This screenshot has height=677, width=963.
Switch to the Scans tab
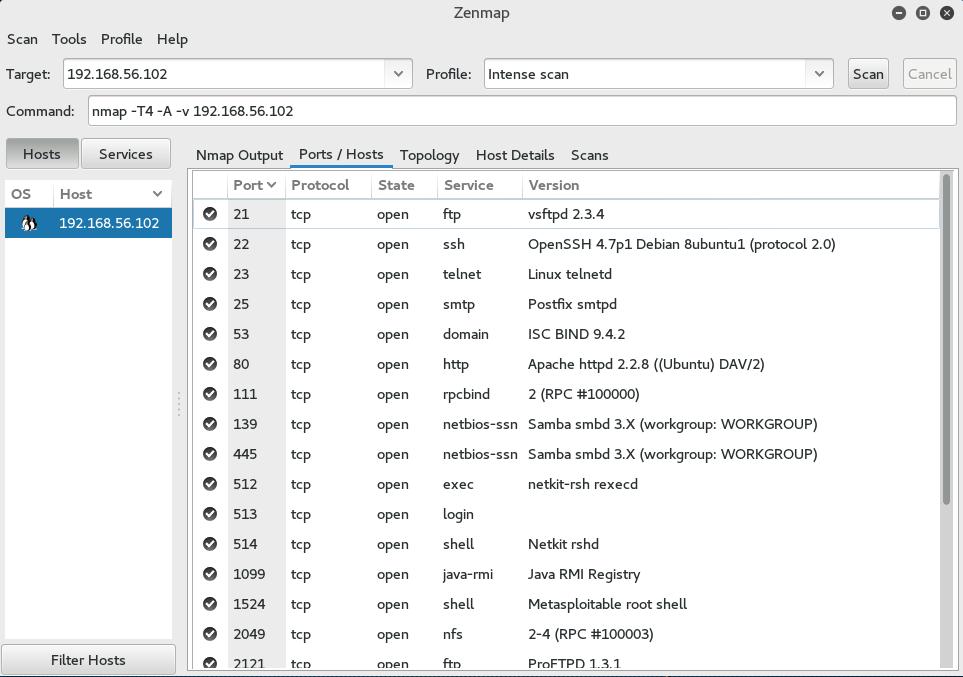pyautogui.click(x=590, y=155)
